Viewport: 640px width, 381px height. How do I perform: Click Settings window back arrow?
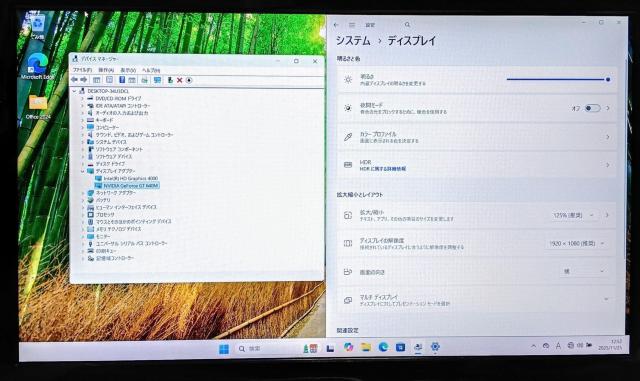click(x=336, y=25)
